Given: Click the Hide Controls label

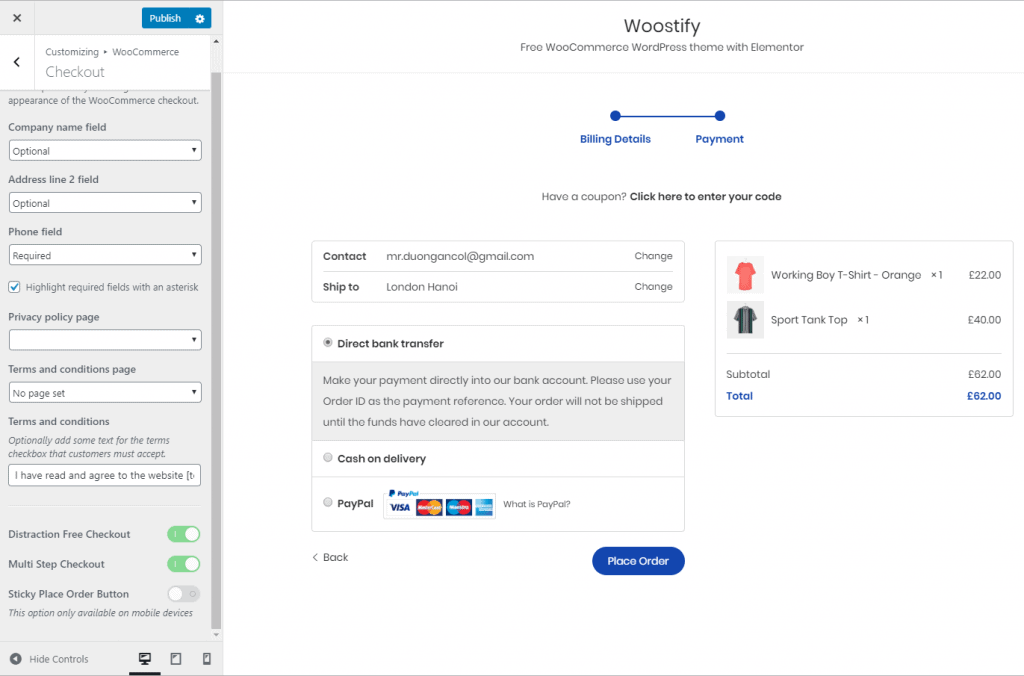Looking at the screenshot, I should click(x=59, y=659).
